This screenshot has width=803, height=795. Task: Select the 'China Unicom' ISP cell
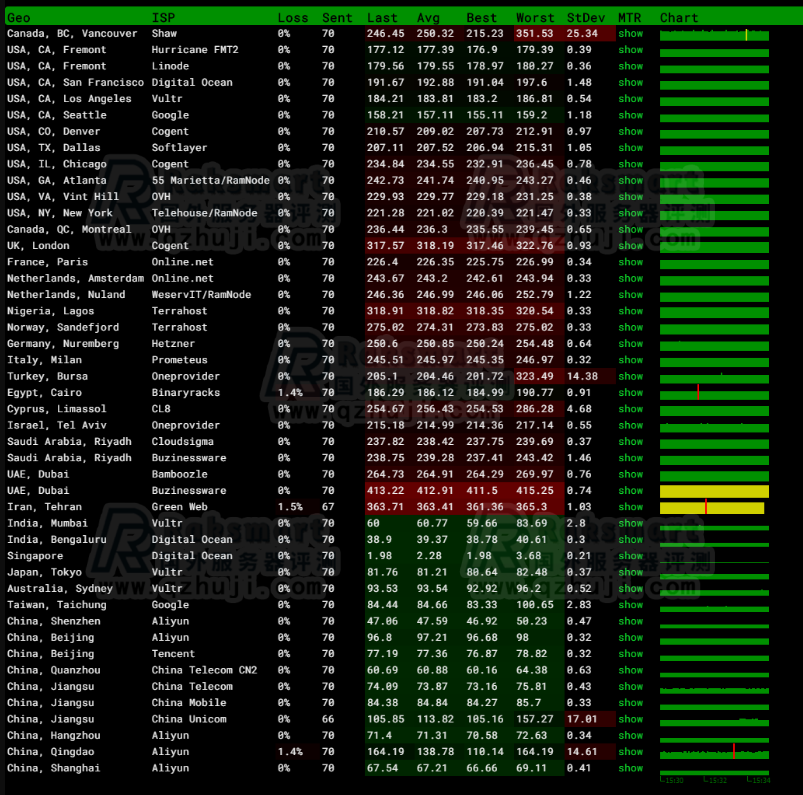[189, 719]
